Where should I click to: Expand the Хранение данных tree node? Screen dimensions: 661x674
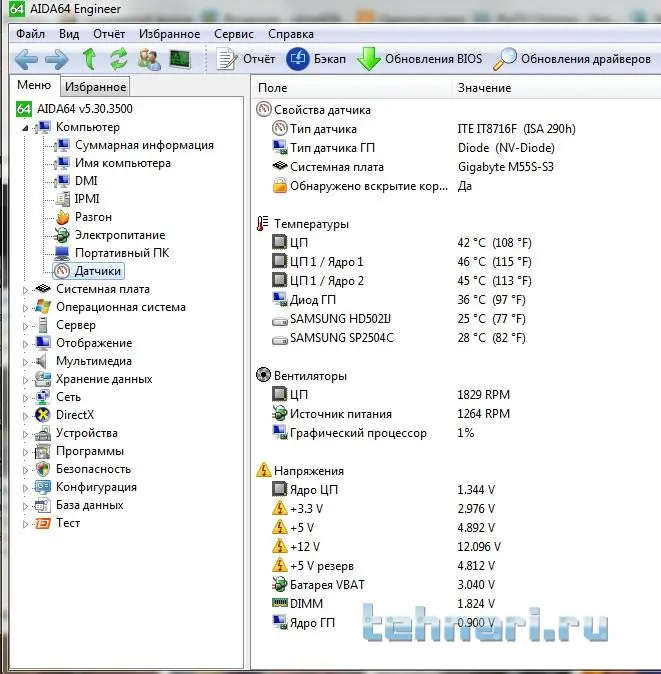point(25,380)
